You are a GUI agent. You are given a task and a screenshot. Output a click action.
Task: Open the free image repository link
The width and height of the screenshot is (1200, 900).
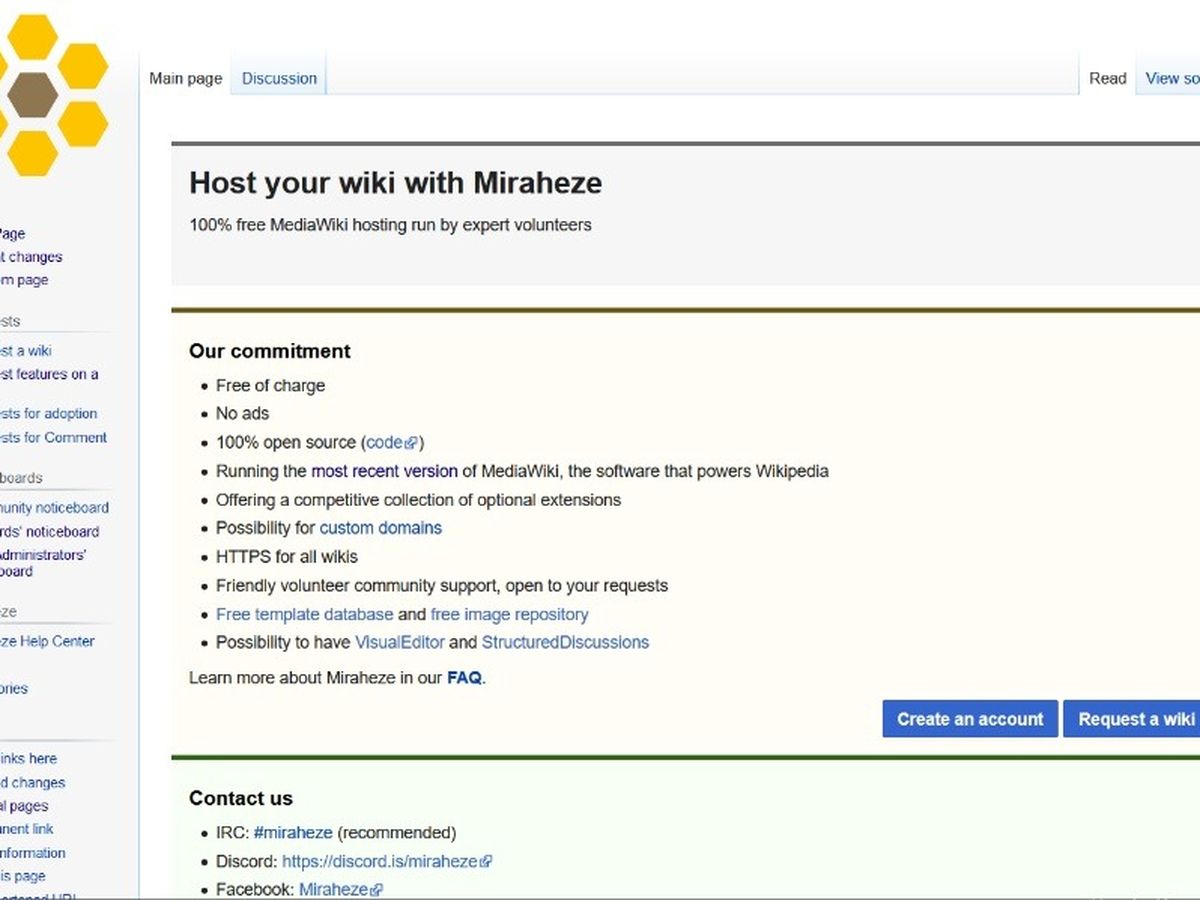pyautogui.click(x=509, y=614)
